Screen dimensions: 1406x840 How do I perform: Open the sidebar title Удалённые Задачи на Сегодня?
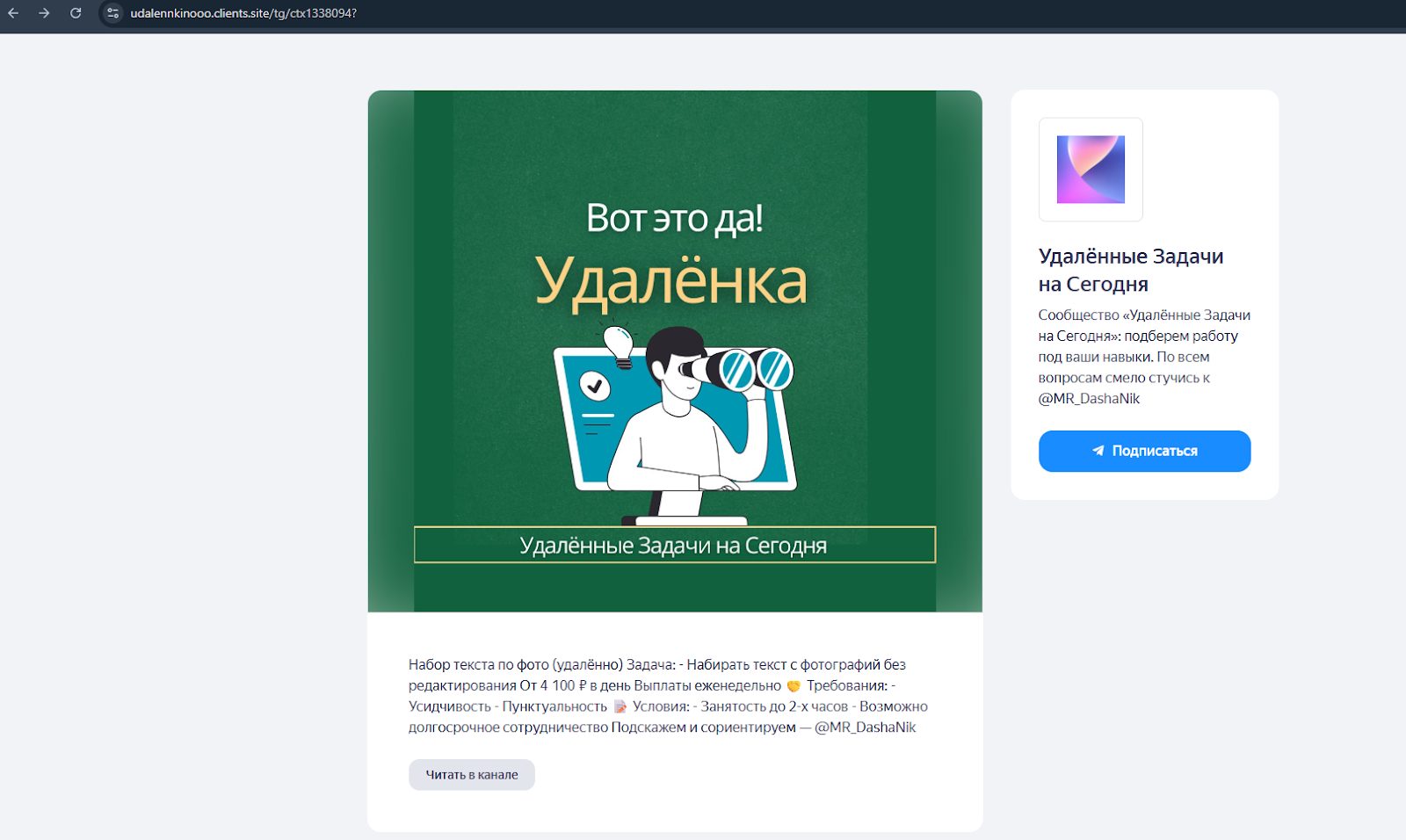[1130, 270]
